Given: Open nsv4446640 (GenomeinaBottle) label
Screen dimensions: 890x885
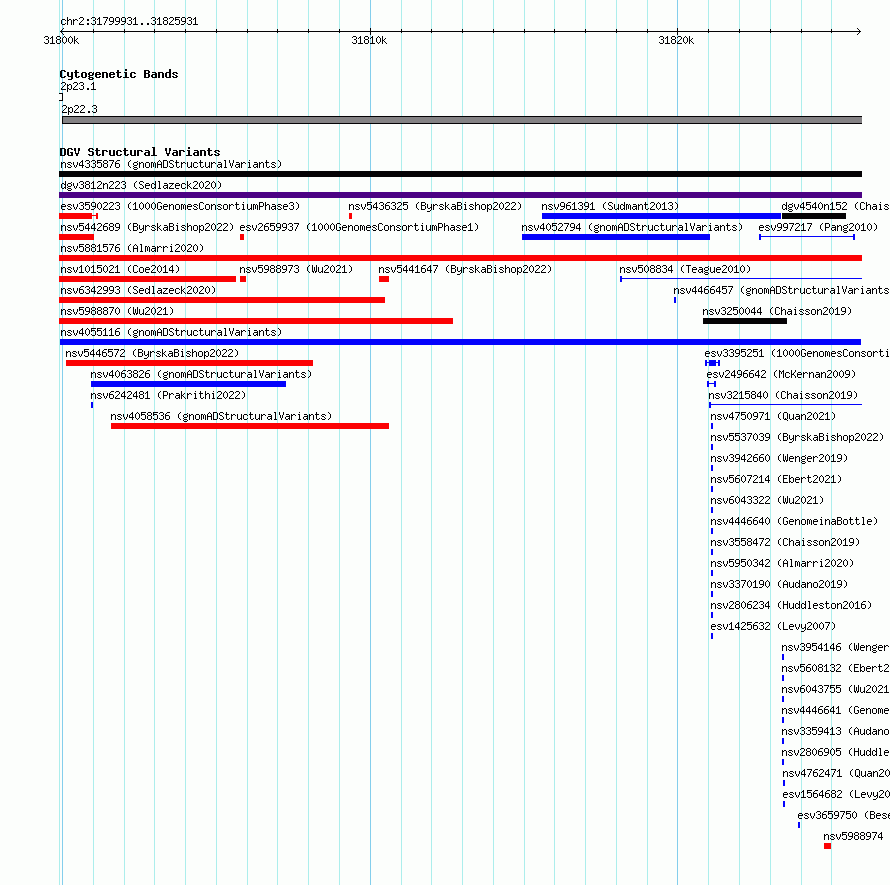Looking at the screenshot, I should [794, 522].
